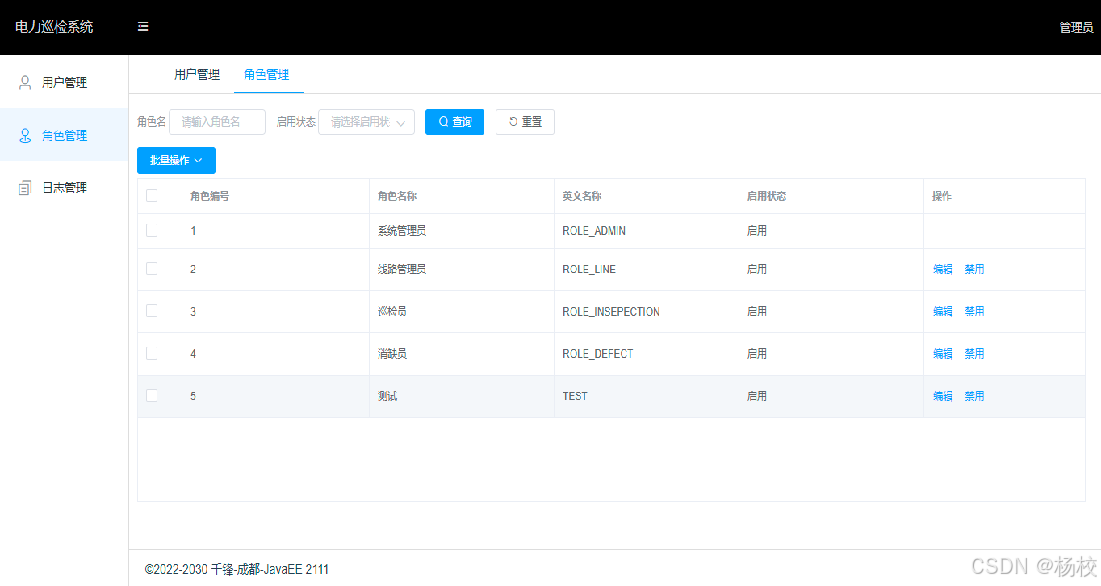Screen dimensions: 1101x586
Task: Click the 角色管理 sidebar role icon
Action: [x=25, y=135]
